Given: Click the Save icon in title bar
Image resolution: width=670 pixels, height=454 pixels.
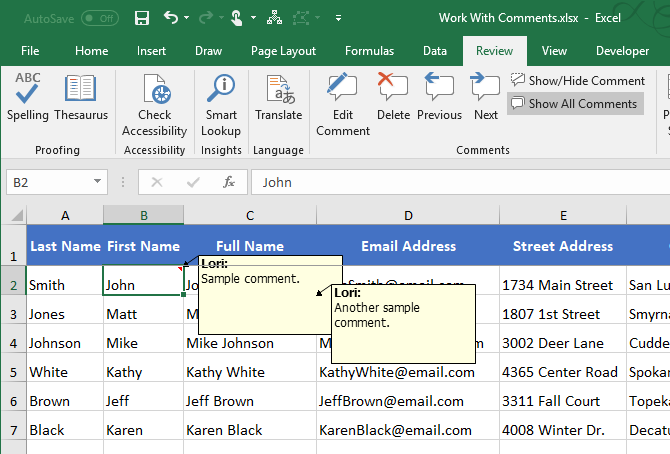Looking at the screenshot, I should (x=142, y=18).
